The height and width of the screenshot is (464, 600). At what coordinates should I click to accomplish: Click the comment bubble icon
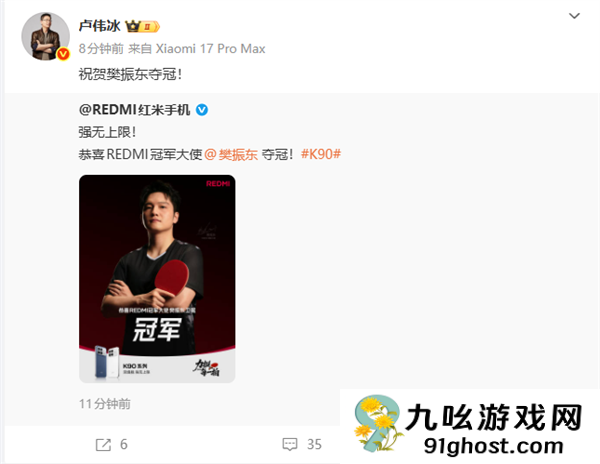(290, 444)
